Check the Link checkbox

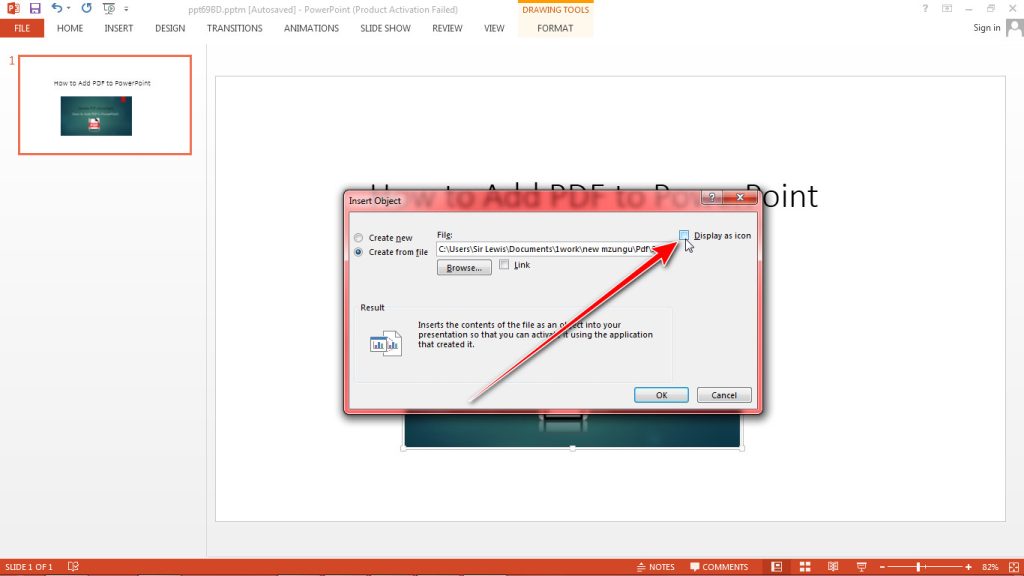coord(504,265)
